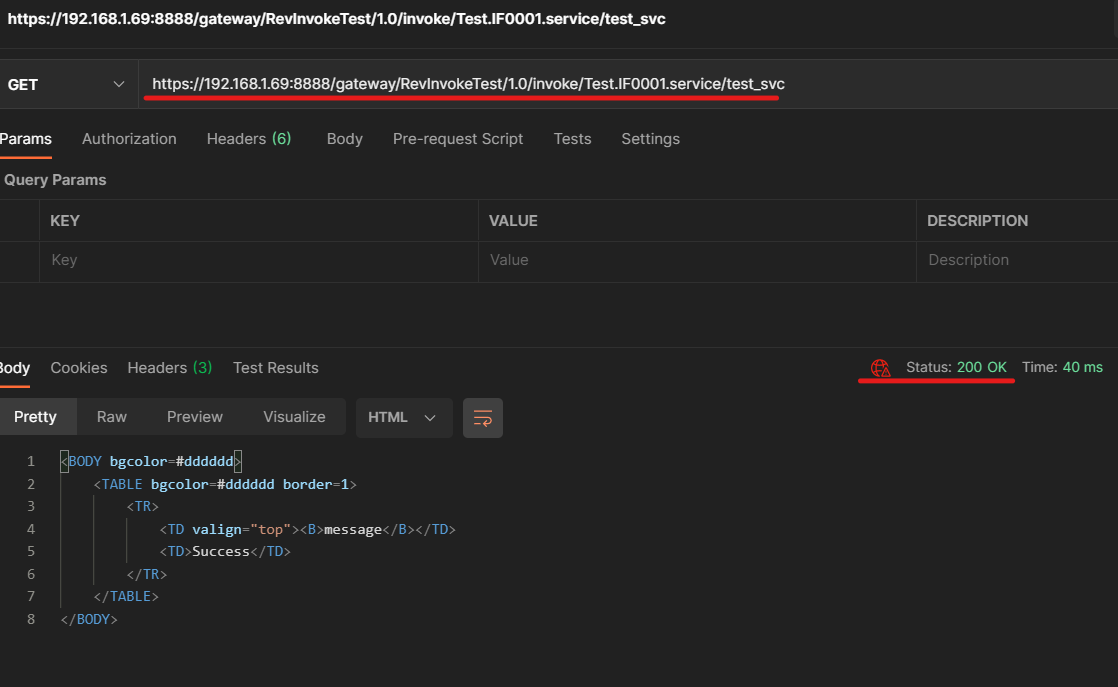The image size is (1118, 687).
Task: Select the request Body tab
Action: (x=344, y=139)
